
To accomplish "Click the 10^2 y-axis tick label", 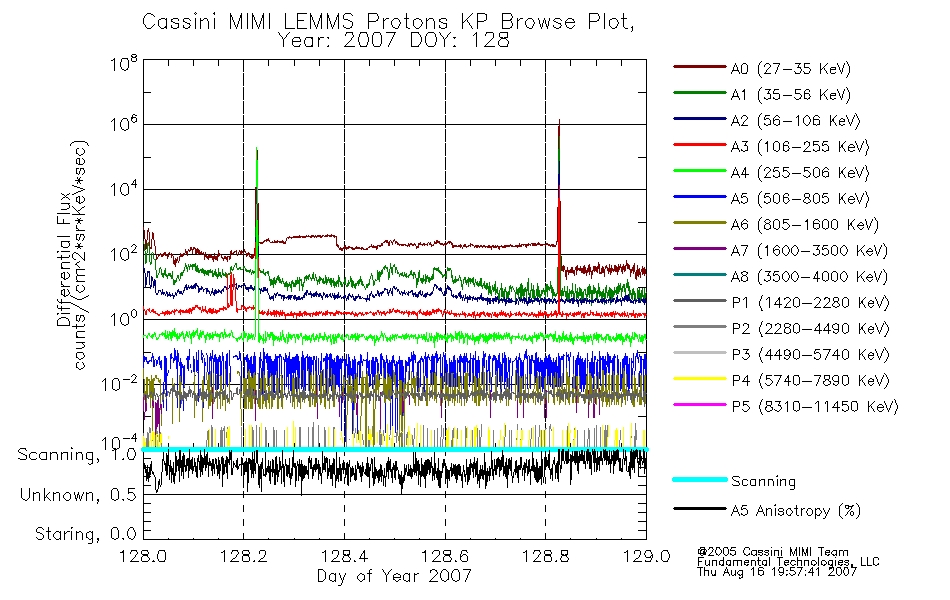I will 123,253.
